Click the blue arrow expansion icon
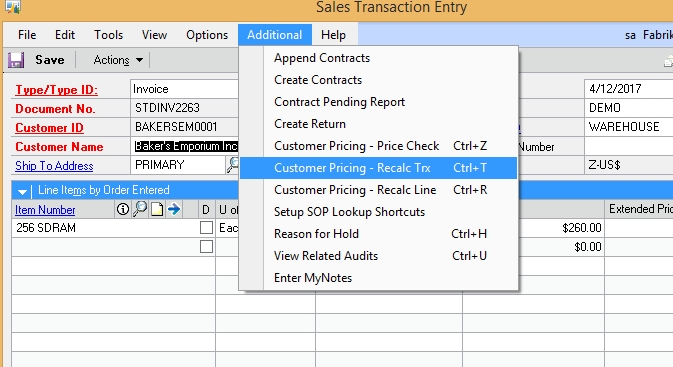Viewport: 673px width, 367px height. tap(174, 209)
